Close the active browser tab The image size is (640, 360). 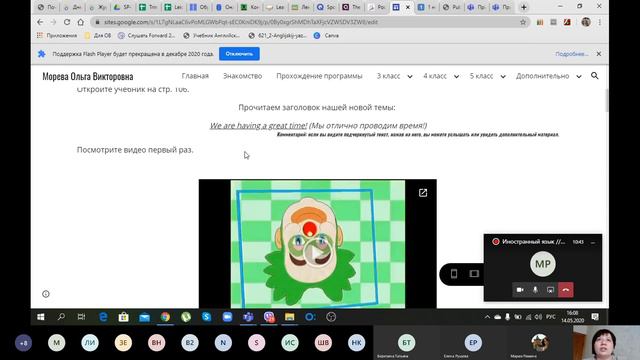click(407, 7)
